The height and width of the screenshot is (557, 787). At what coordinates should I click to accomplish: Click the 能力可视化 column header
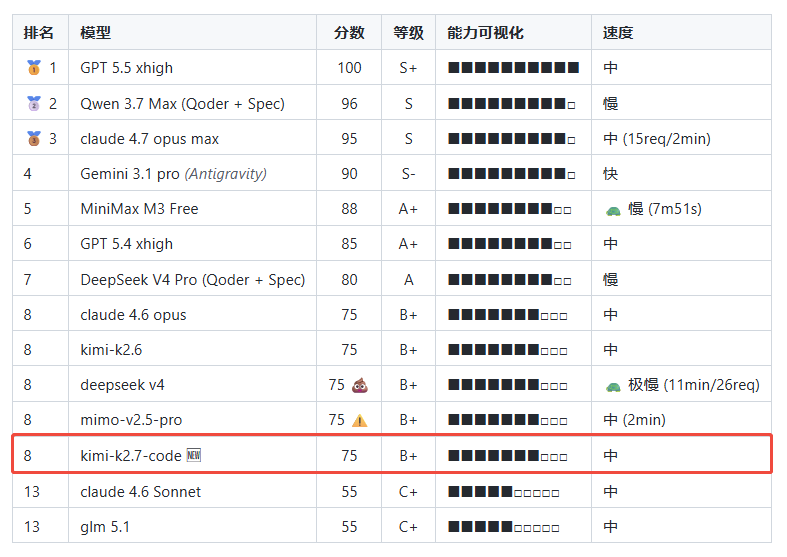[x=485, y=33]
